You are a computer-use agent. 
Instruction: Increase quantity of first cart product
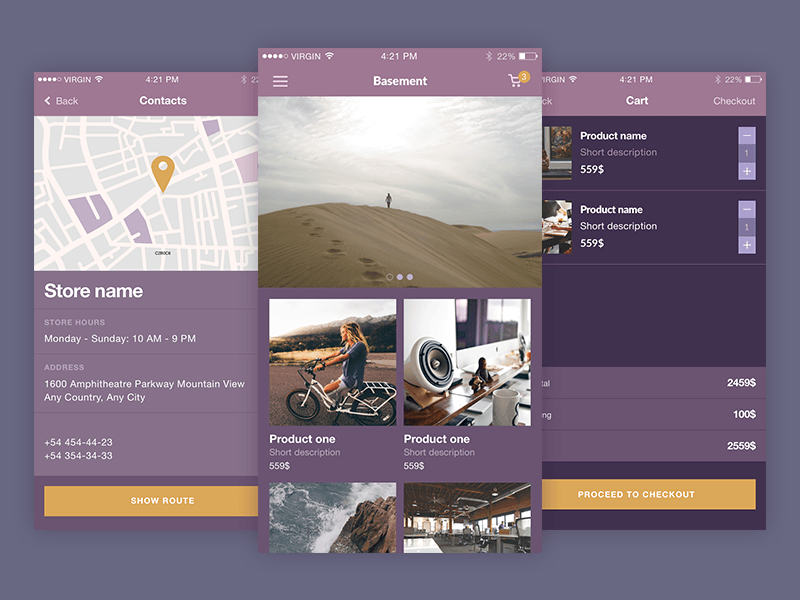click(x=746, y=171)
